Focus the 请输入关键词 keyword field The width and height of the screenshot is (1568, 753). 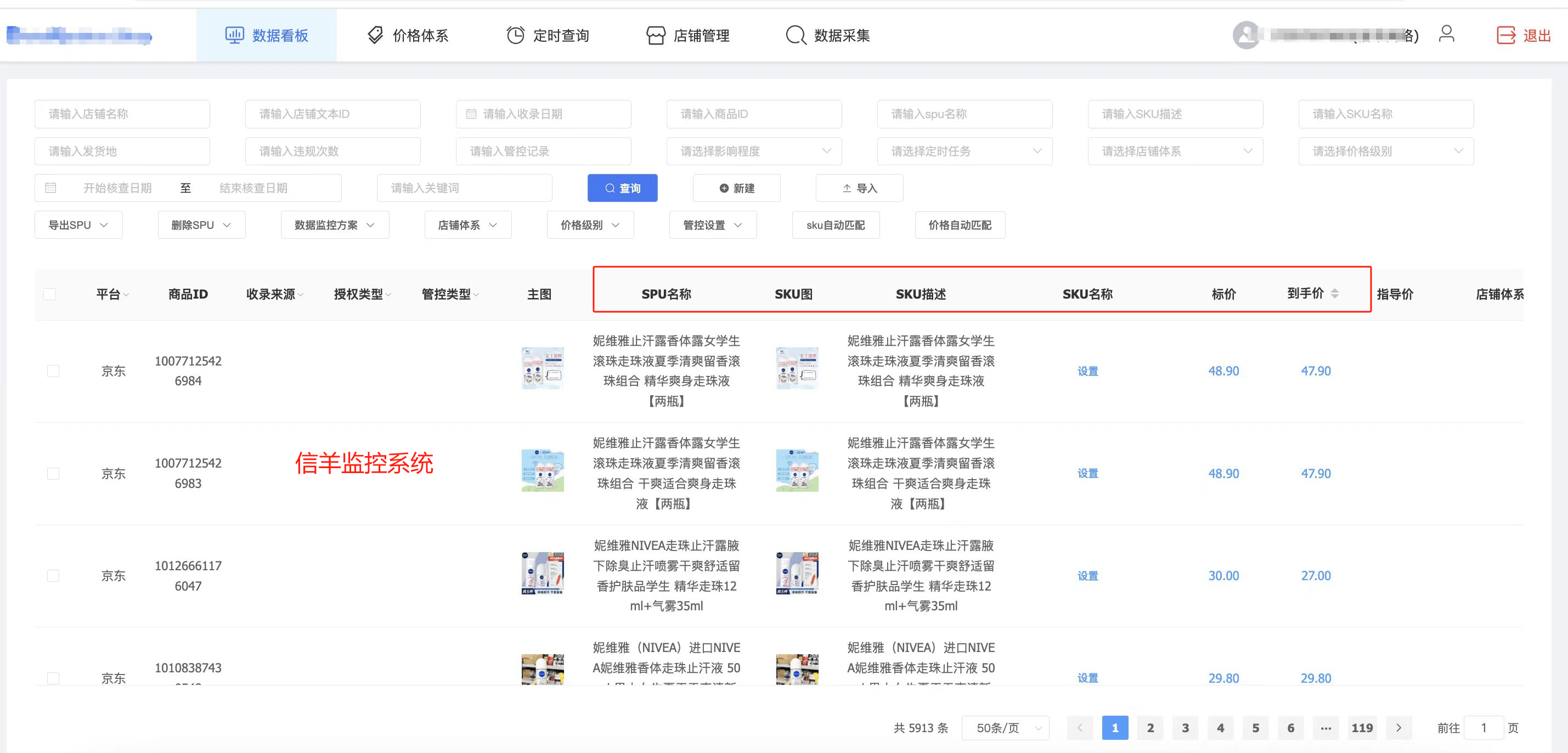[x=465, y=188]
